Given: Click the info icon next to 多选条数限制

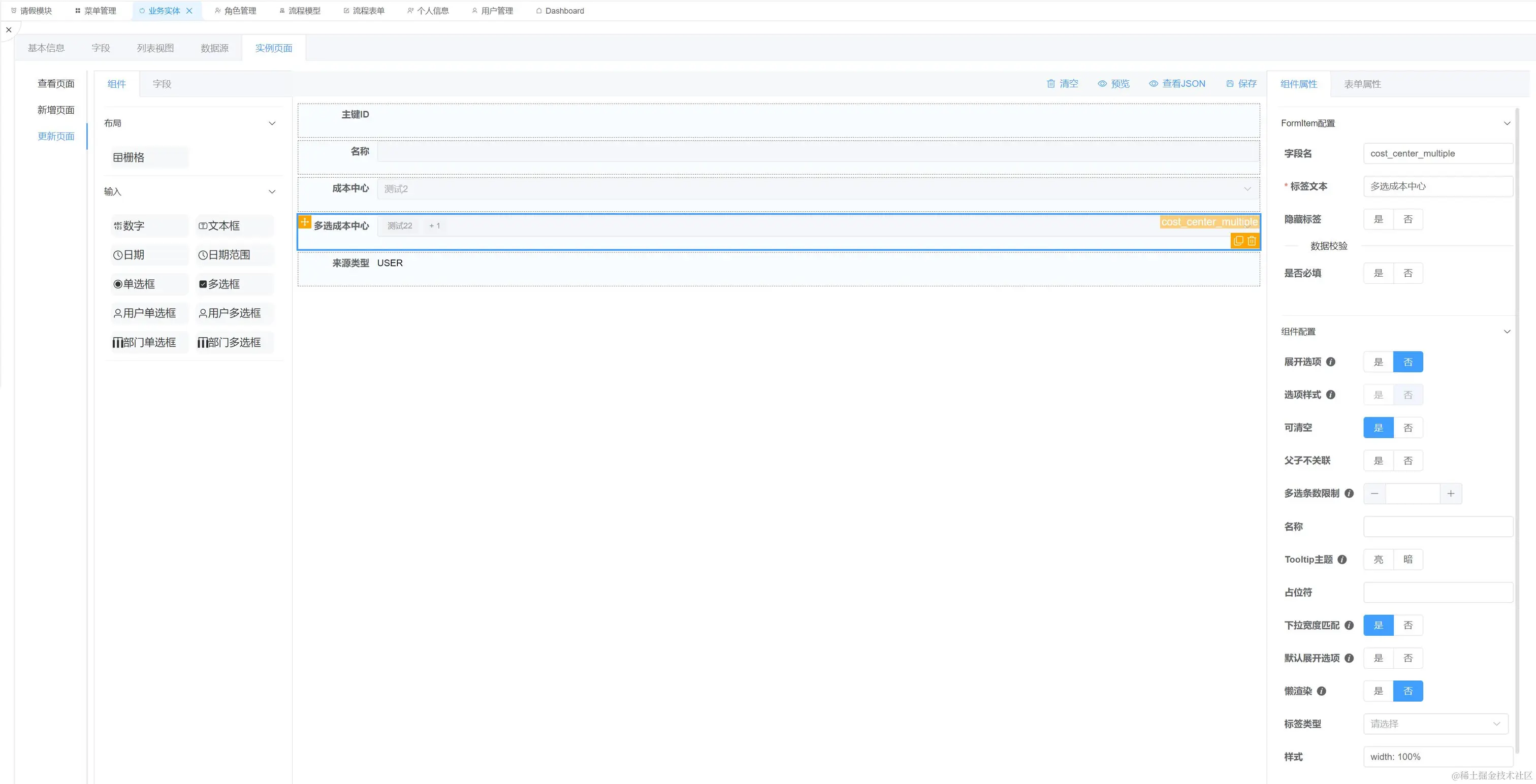Looking at the screenshot, I should coord(1350,494).
